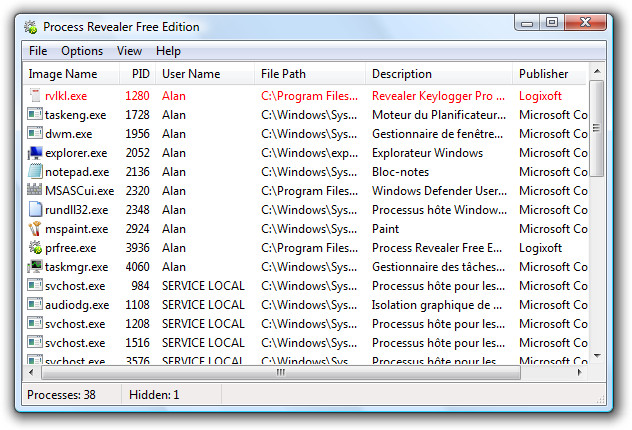Sort by User Name column header
This screenshot has height=430, width=632.
(x=205, y=74)
